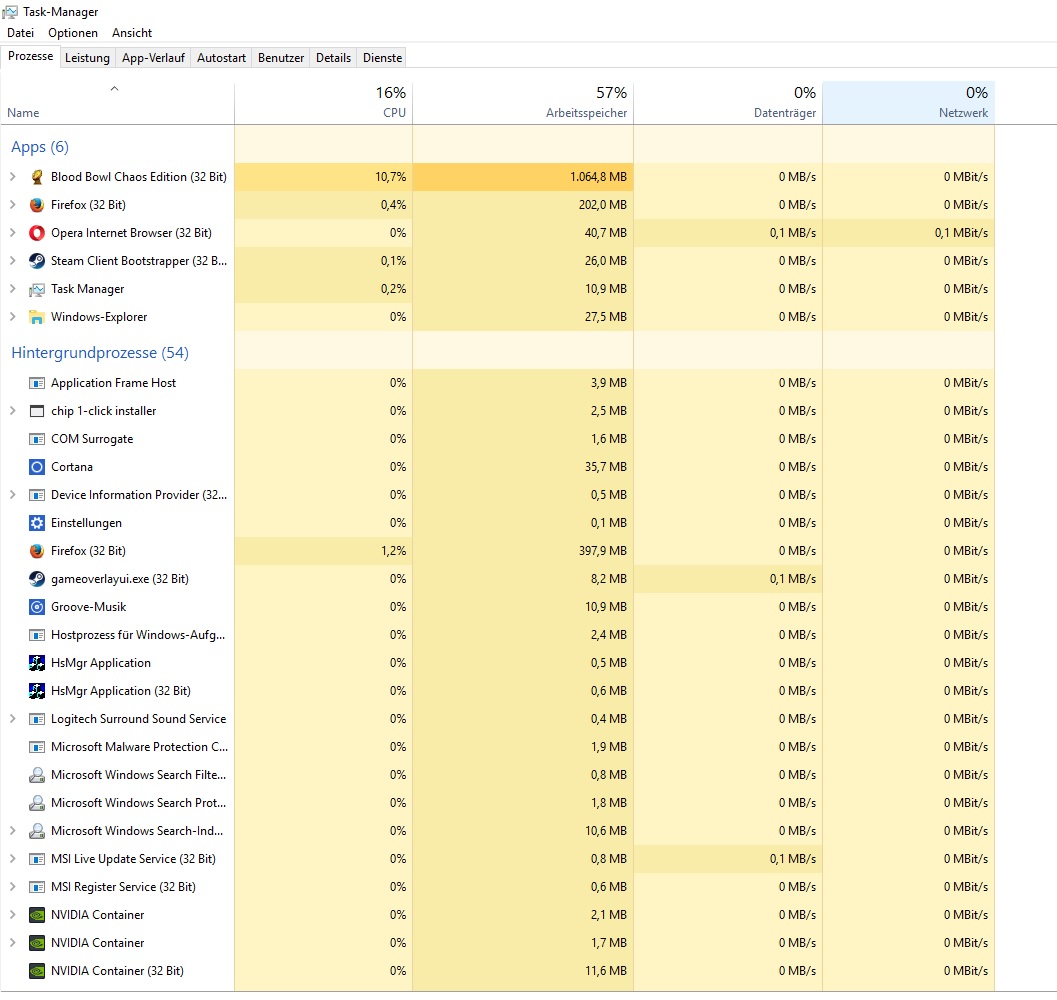
Task: Click the Application Frame Host icon
Action: pyautogui.click(x=37, y=383)
